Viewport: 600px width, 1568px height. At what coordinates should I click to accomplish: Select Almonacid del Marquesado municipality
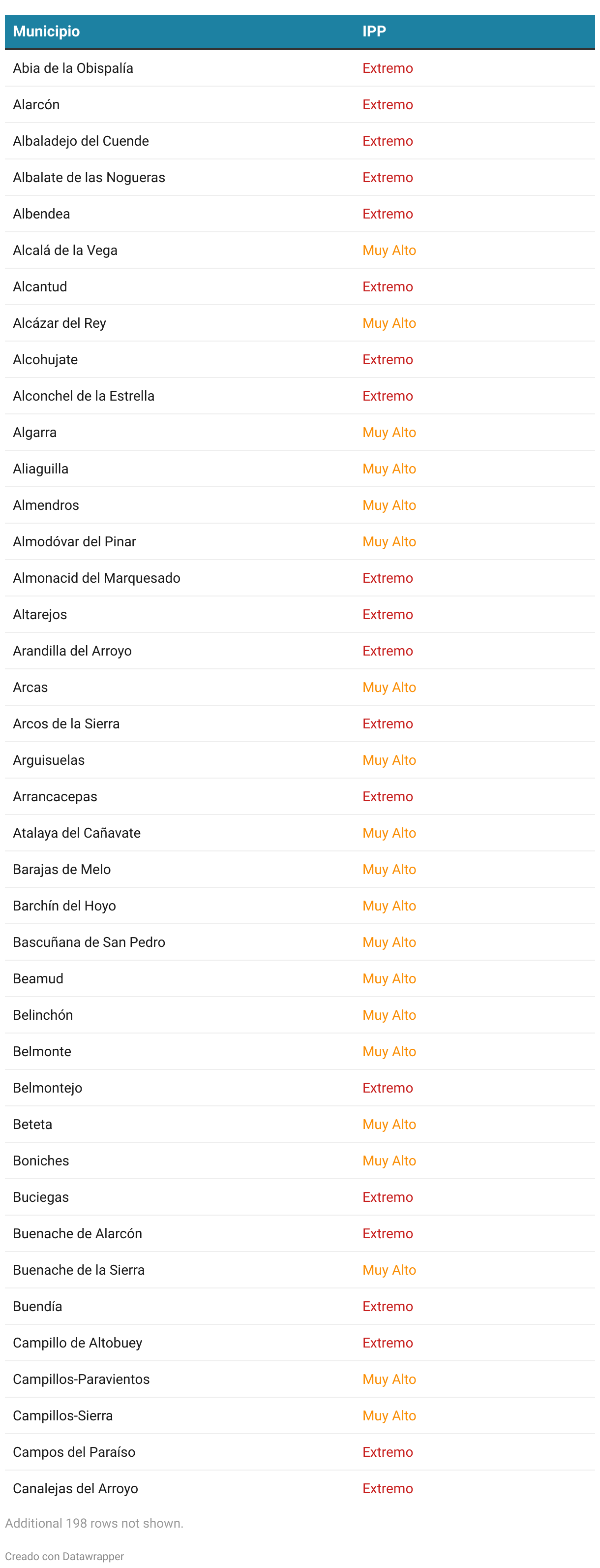click(x=97, y=578)
